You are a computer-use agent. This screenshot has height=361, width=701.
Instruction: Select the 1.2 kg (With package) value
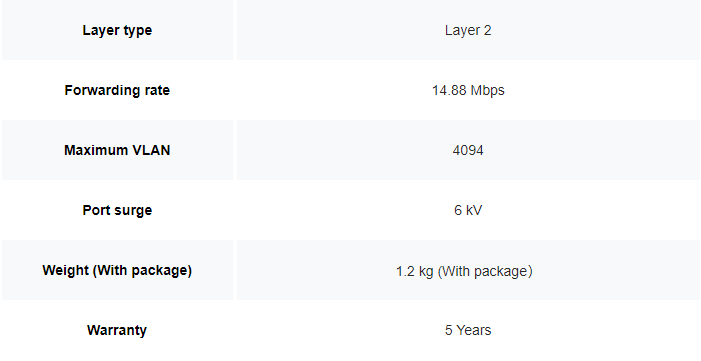464,271
